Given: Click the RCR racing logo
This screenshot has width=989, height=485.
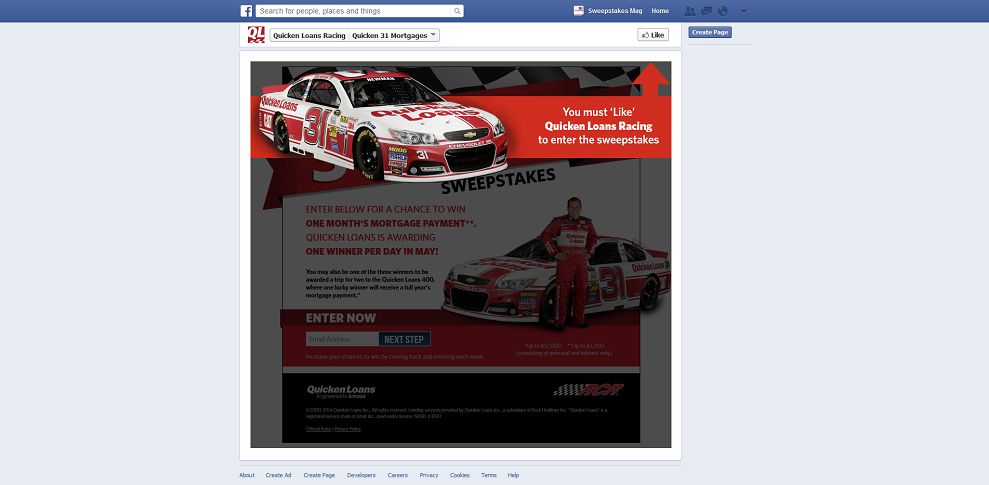Looking at the screenshot, I should (x=588, y=390).
